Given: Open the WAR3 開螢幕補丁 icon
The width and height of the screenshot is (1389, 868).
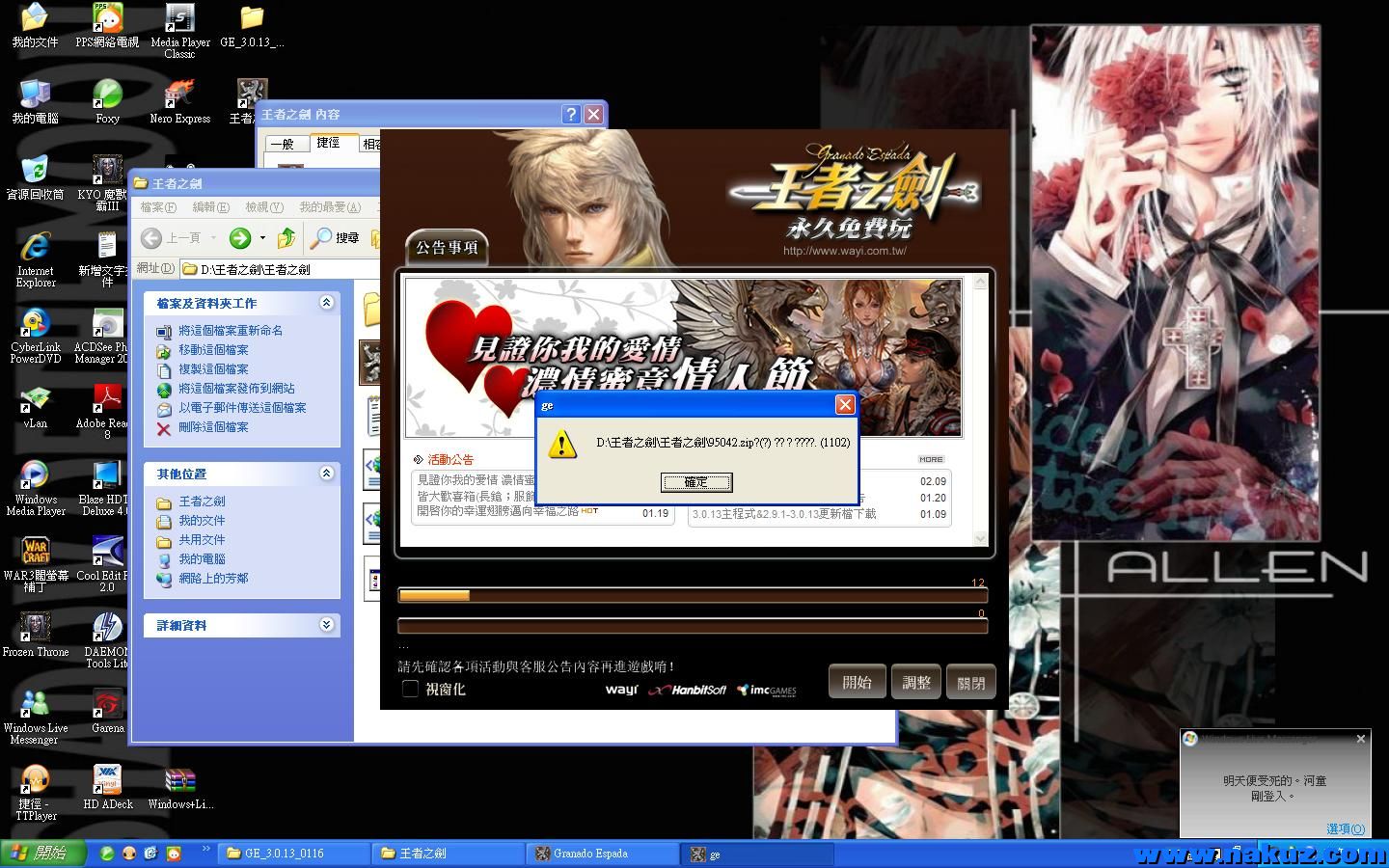Looking at the screenshot, I should pyautogui.click(x=36, y=565).
